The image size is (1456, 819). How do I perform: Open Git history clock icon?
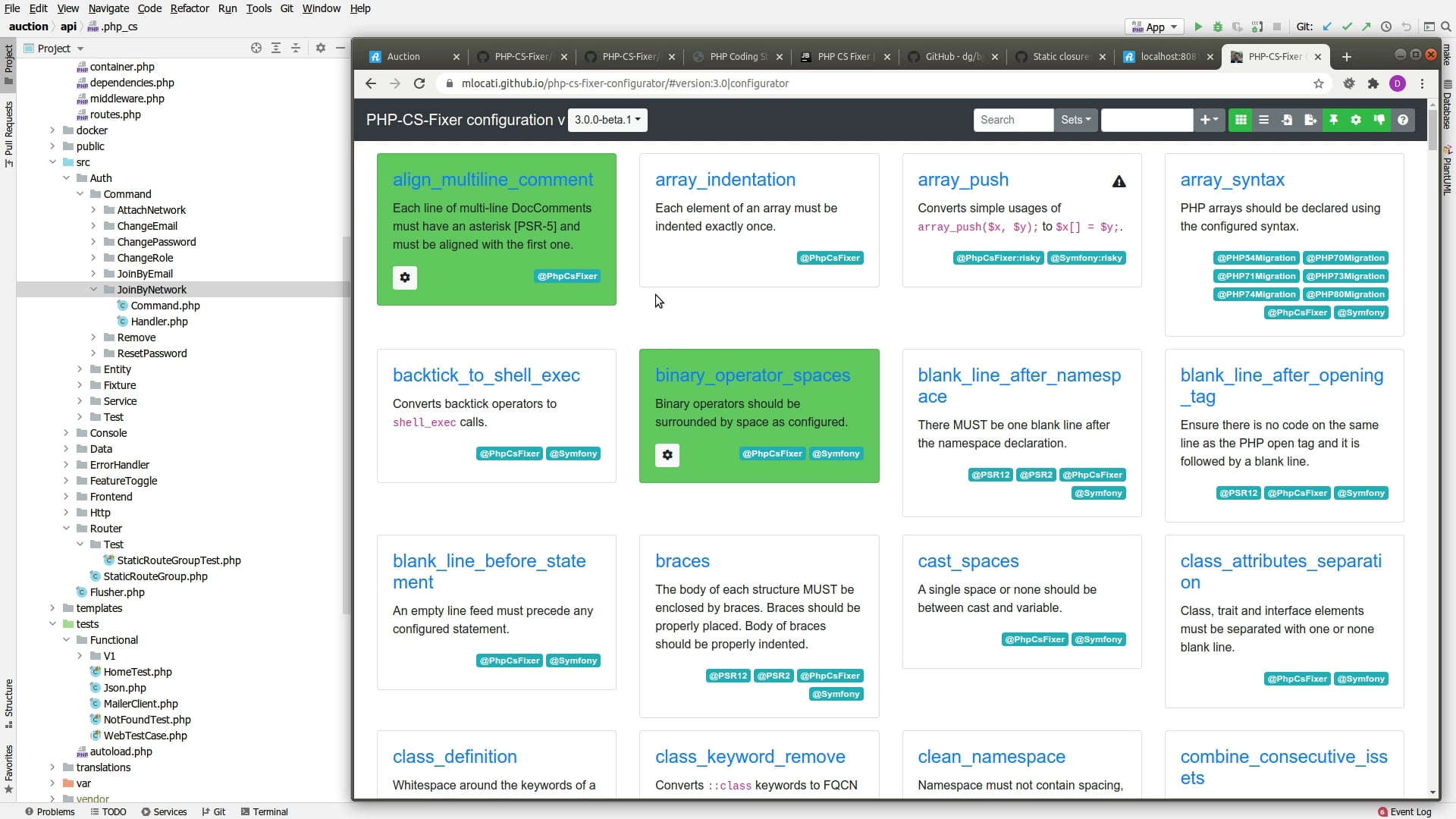pos(1386,27)
